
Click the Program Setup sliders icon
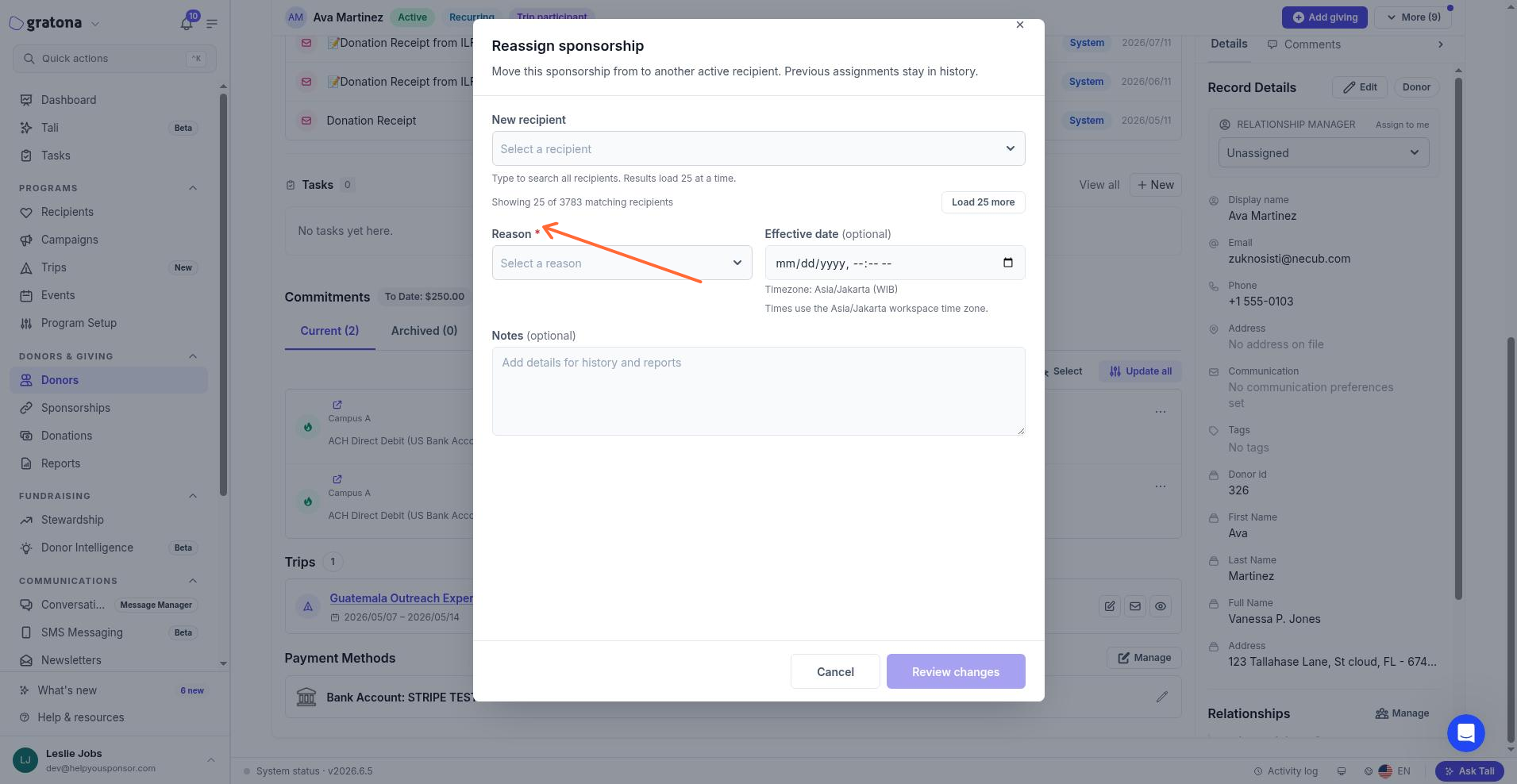coord(26,323)
